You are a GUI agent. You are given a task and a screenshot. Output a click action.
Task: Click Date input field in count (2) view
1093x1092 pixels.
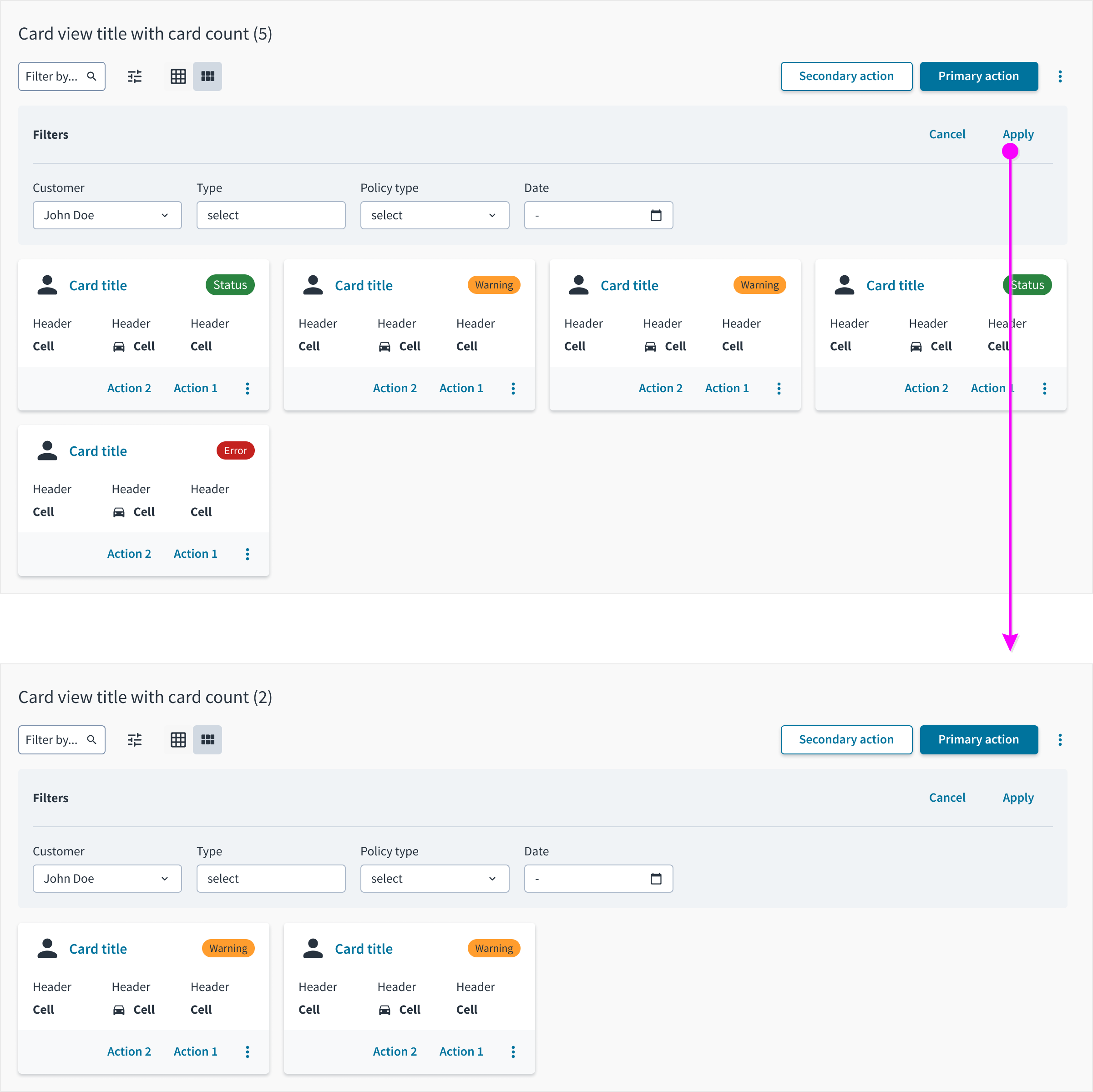[x=598, y=878]
